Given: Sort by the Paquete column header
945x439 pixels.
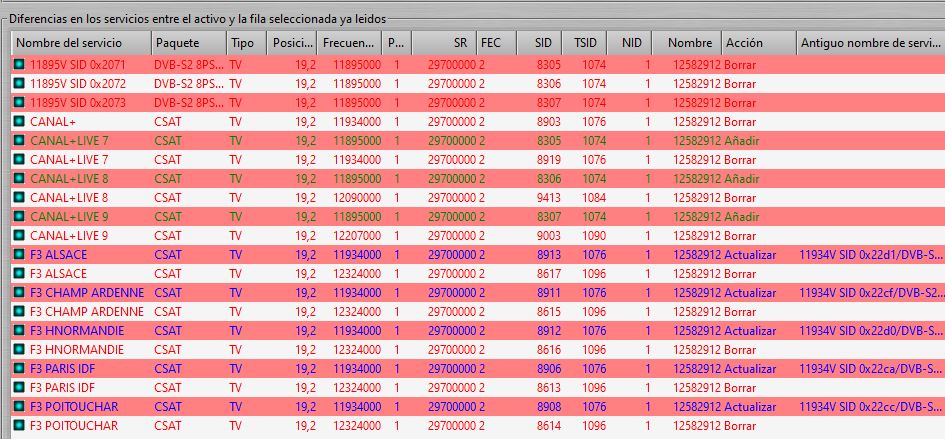Looking at the screenshot, I should pyautogui.click(x=189, y=43).
